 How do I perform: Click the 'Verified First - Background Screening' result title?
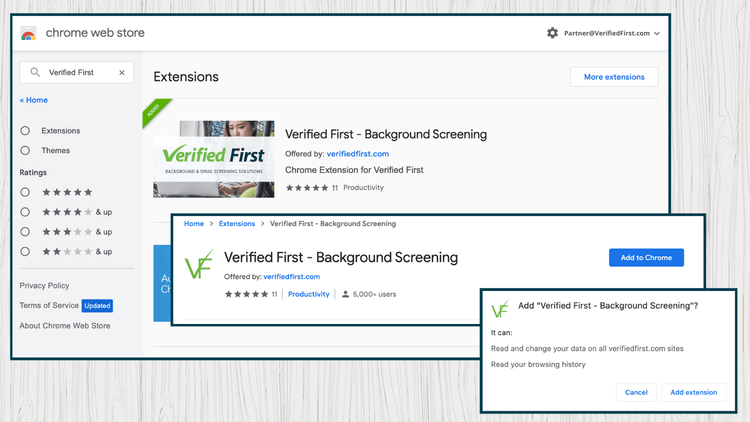coord(386,134)
